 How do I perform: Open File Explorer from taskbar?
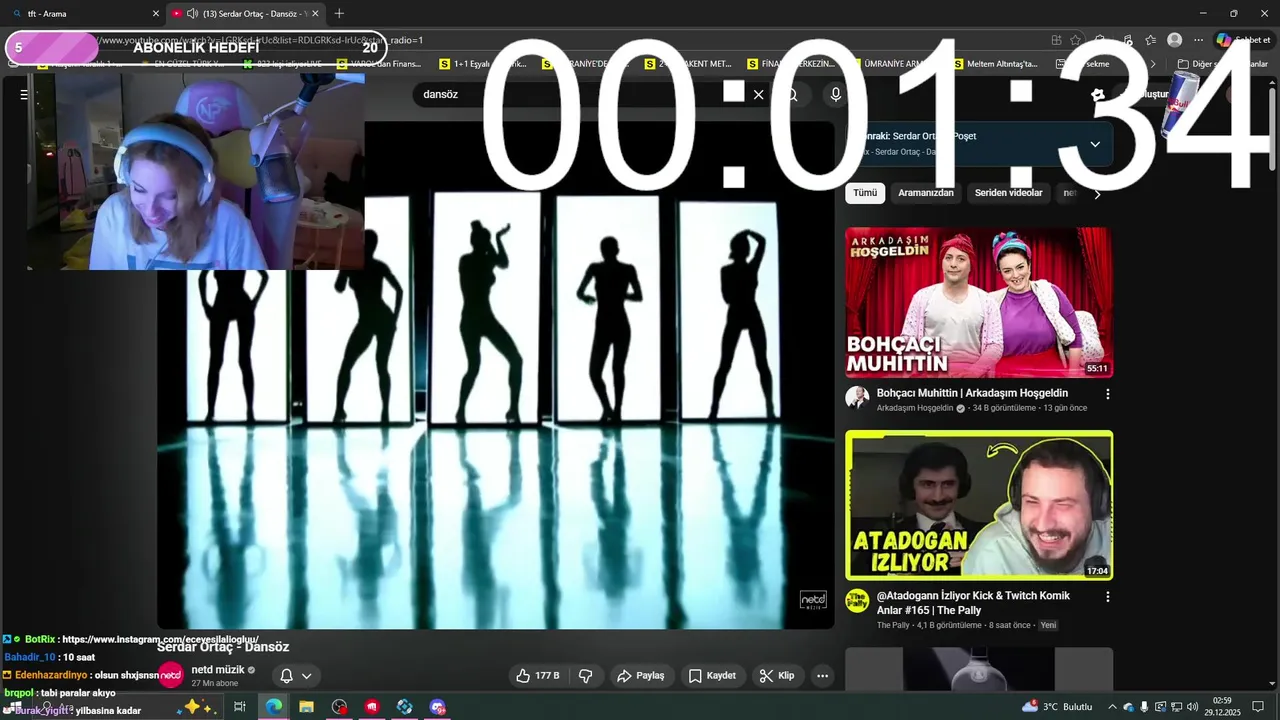(307, 707)
